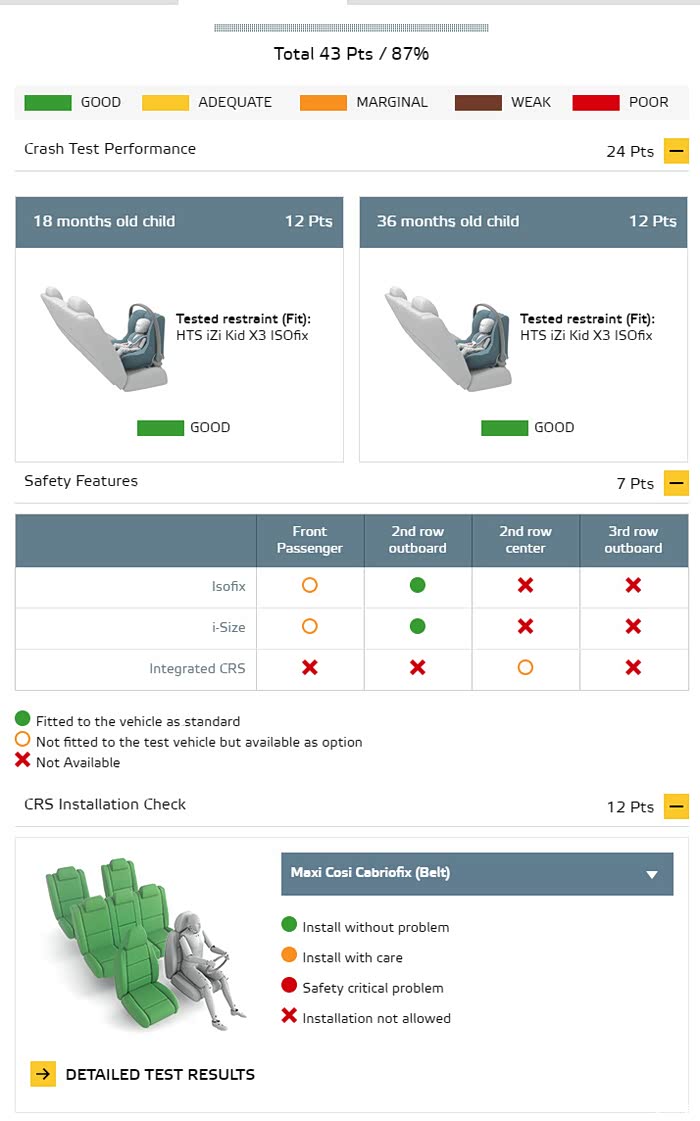Collapse the Crash Test Performance section
The width and height of the screenshot is (700, 1121).
pos(676,151)
